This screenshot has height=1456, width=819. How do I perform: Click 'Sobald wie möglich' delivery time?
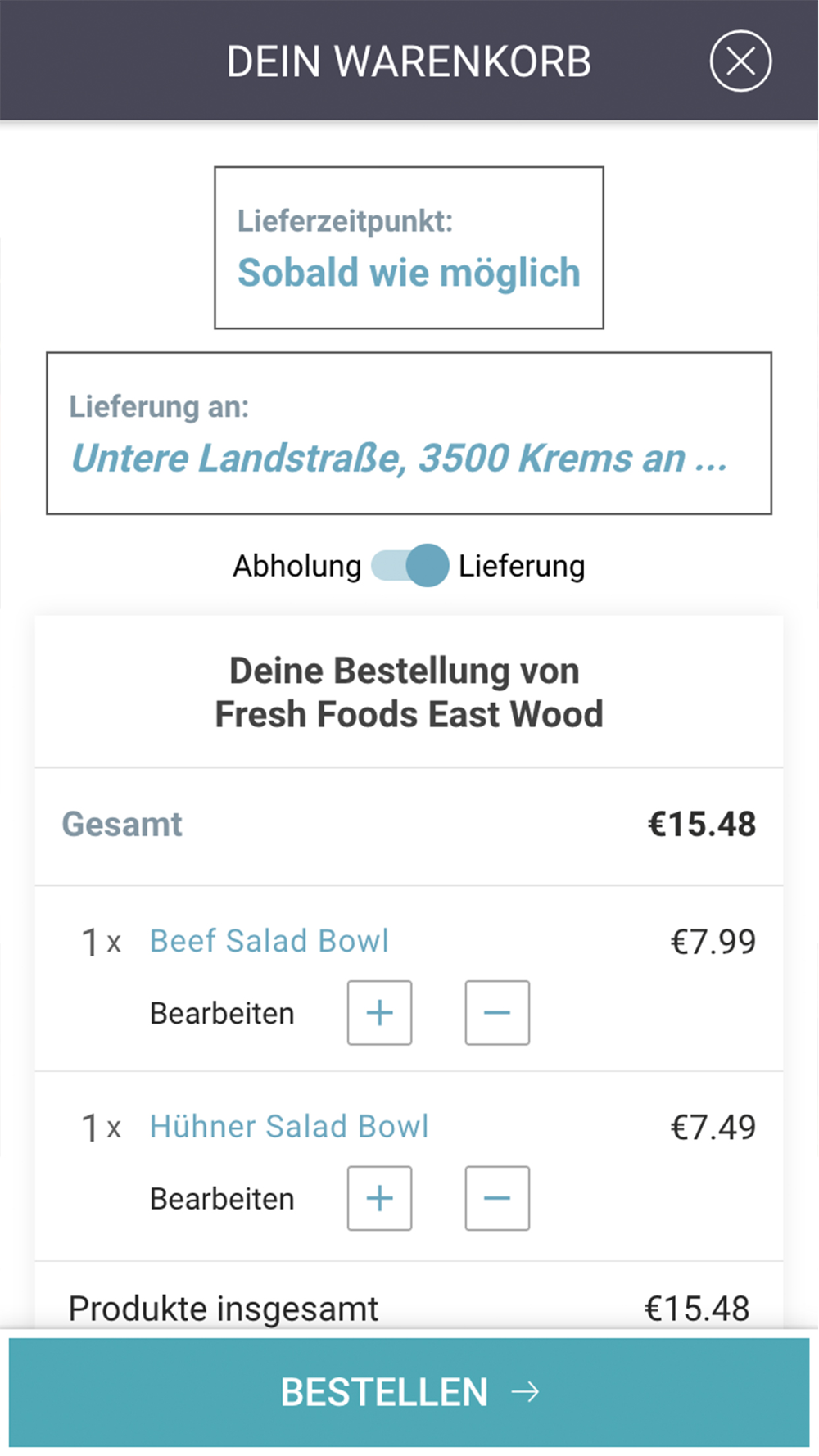[409, 273]
